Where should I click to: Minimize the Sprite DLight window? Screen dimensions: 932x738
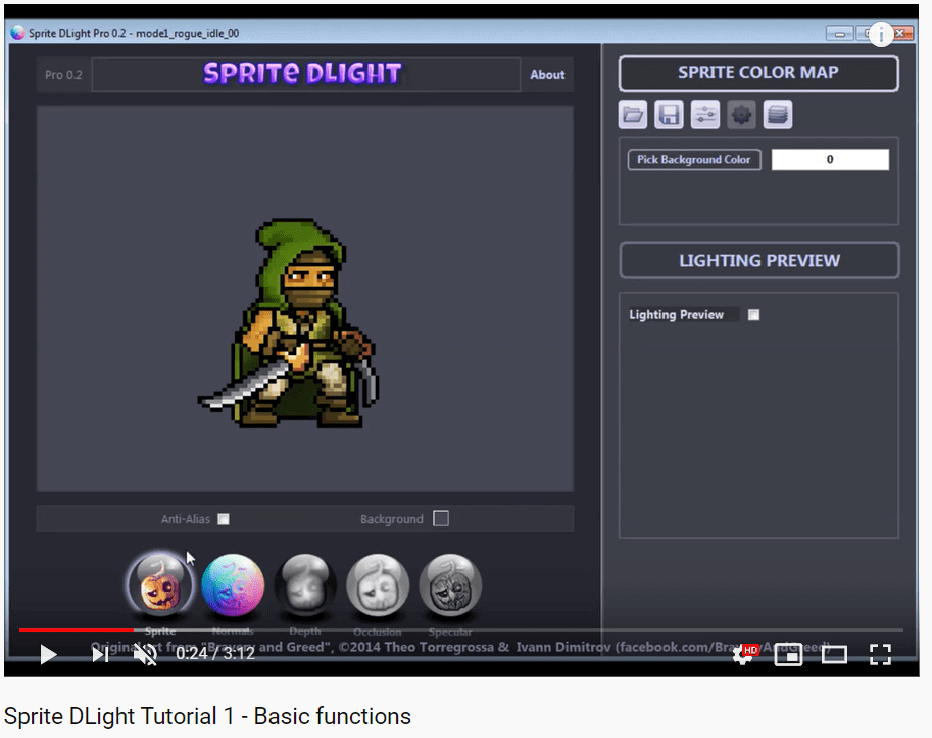(839, 33)
